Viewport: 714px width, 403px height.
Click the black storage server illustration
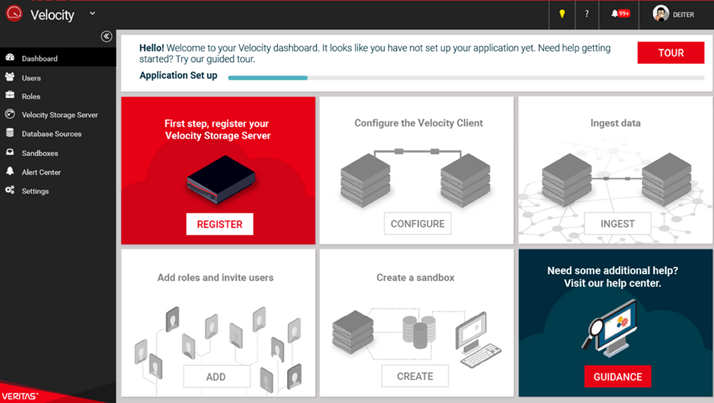coord(221,179)
